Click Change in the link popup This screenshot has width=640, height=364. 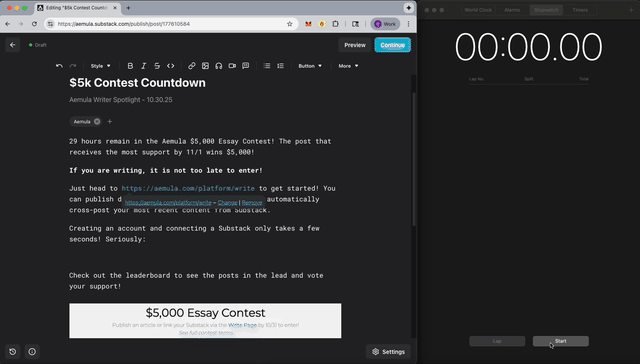coord(227,202)
